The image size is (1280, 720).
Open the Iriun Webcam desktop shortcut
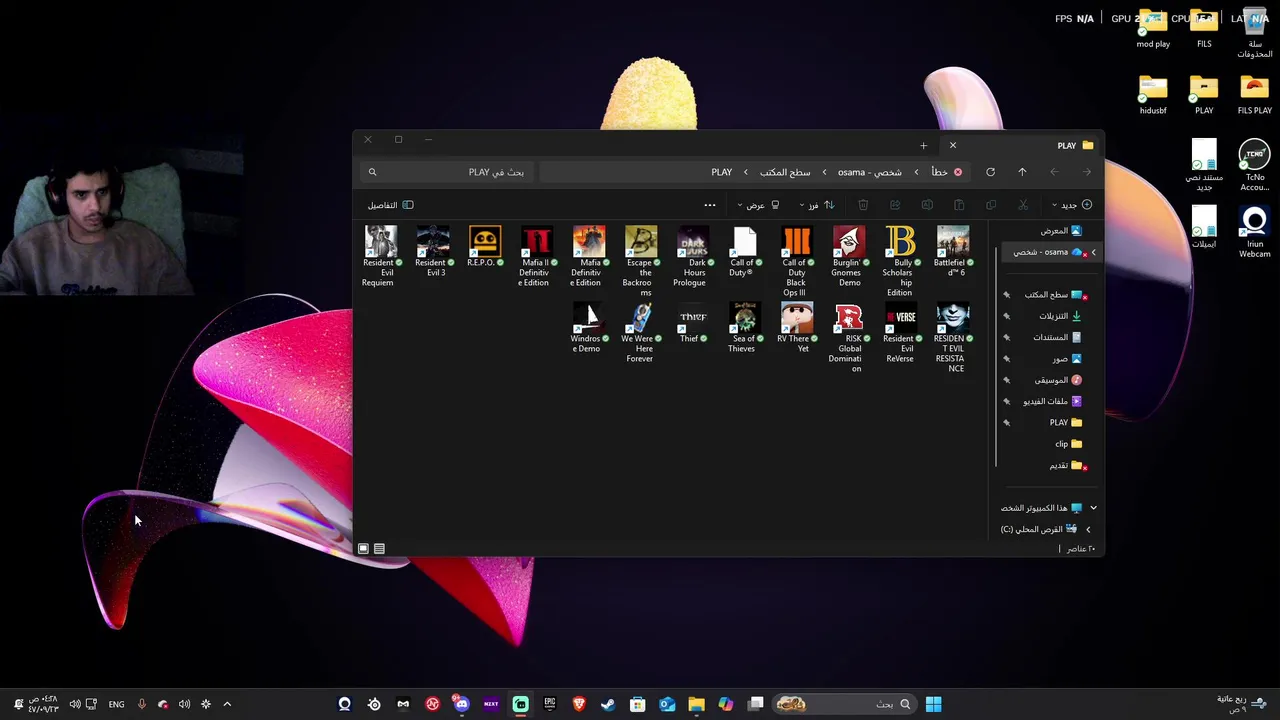coord(1255,232)
